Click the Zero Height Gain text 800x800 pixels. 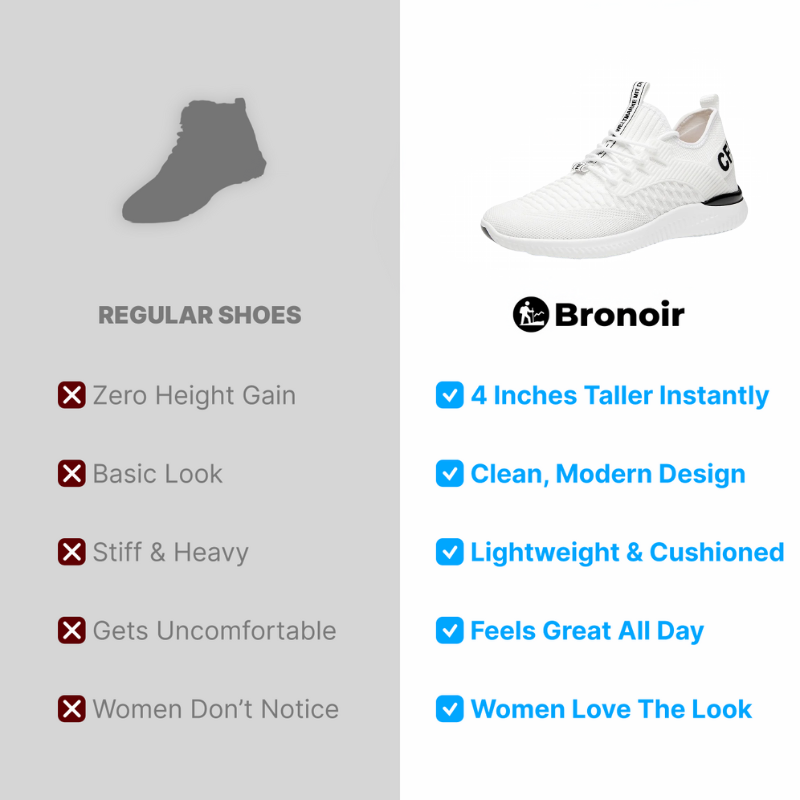click(194, 396)
